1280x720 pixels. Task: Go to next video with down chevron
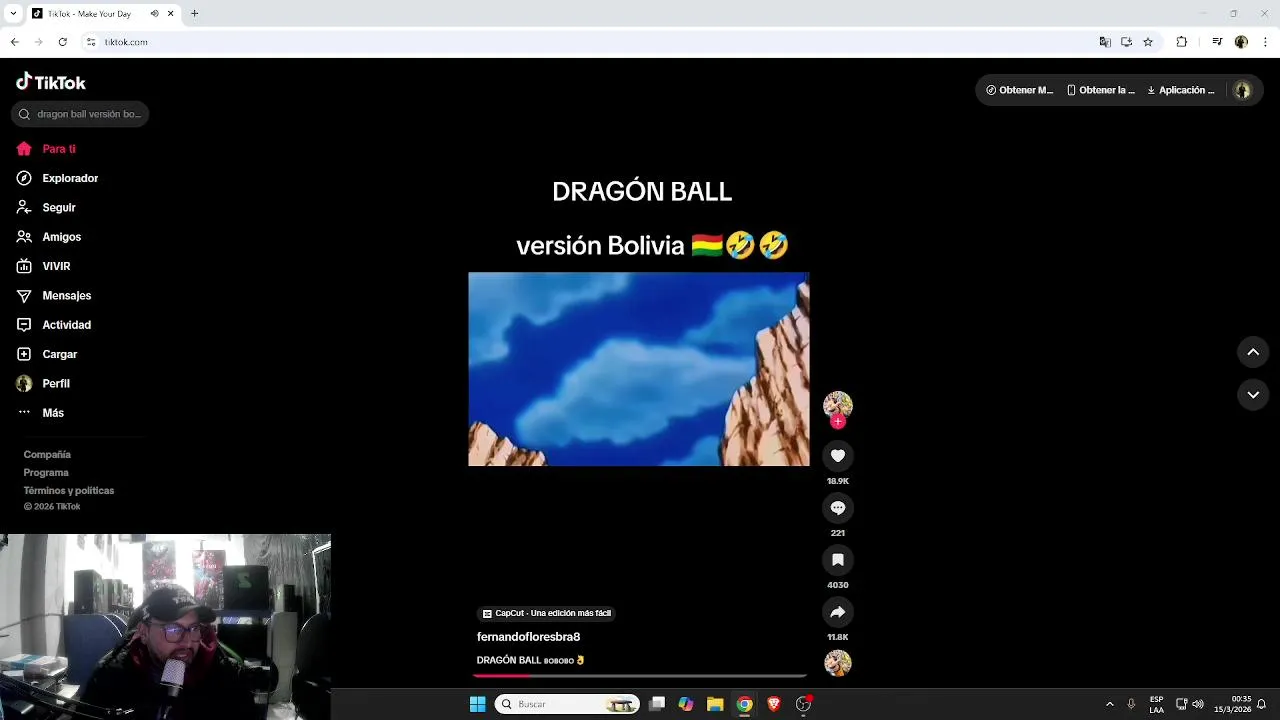coord(1253,395)
